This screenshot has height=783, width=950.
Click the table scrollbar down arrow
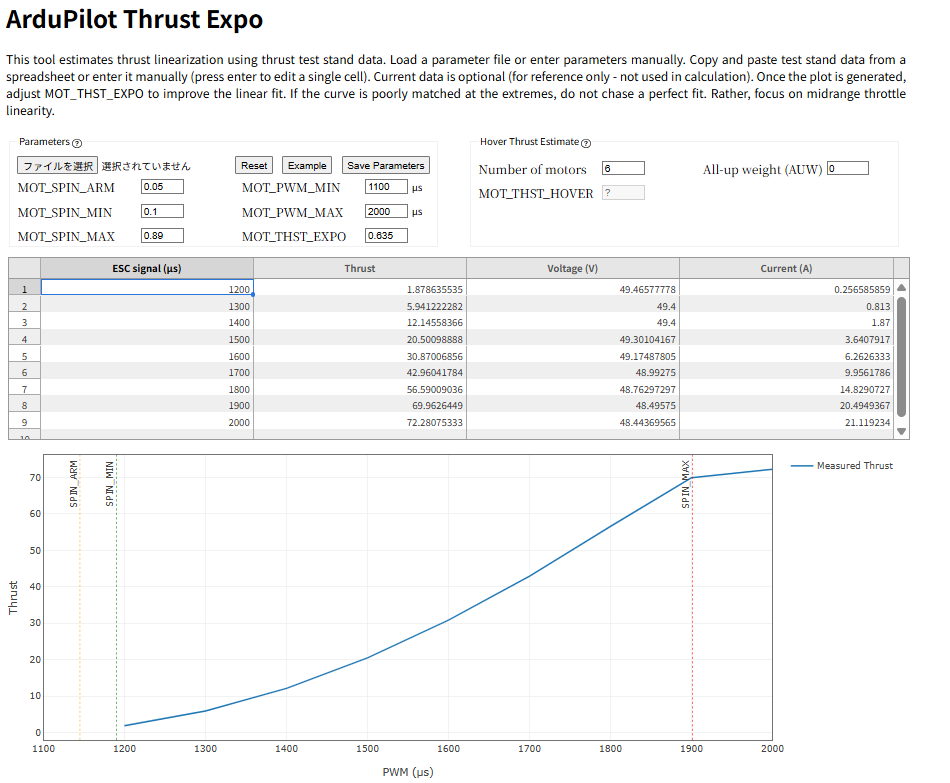(902, 431)
